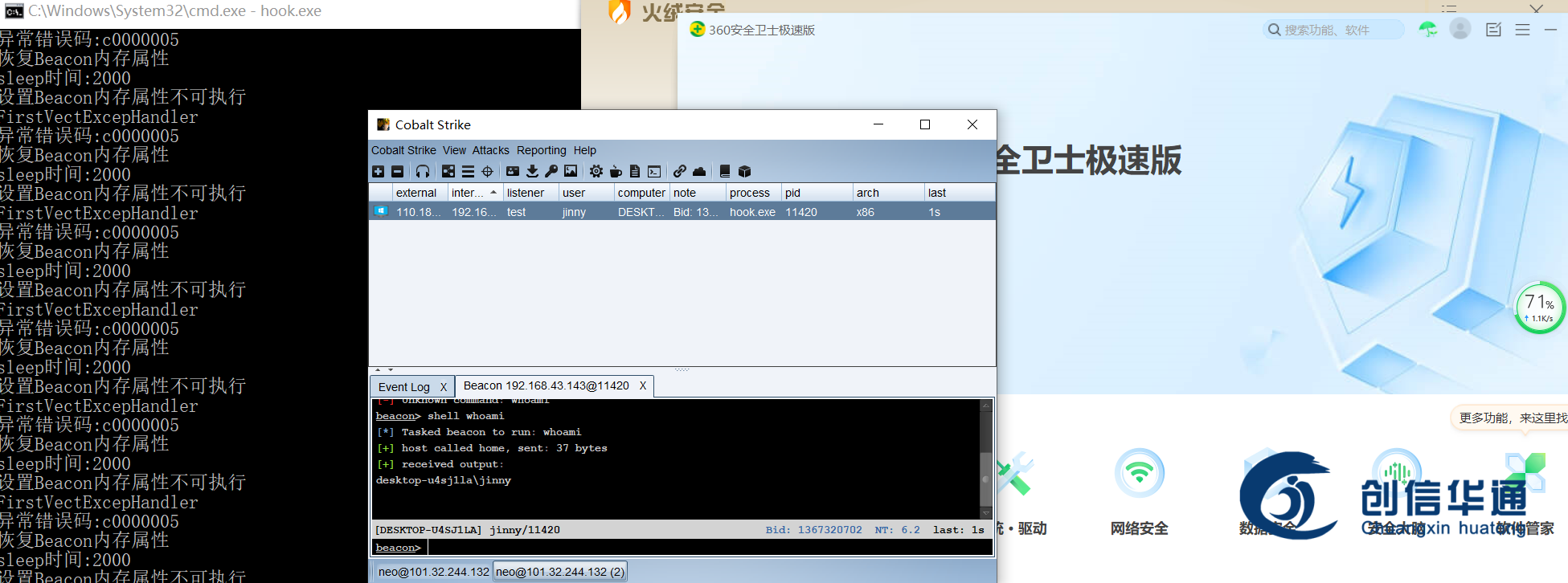Click the connect to team server plus icon
Screen dimensions: 1568x583
[x=378, y=171]
